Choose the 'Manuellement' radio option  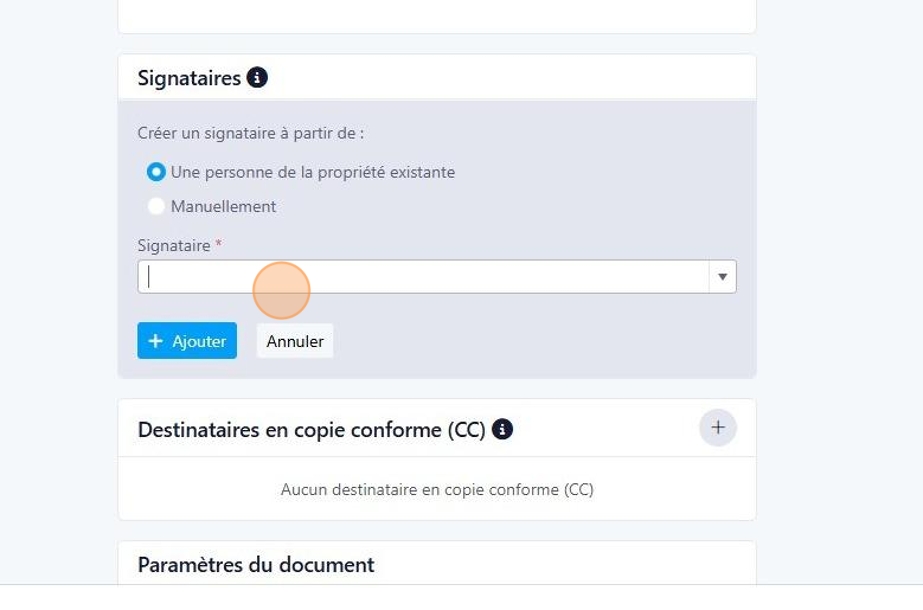click(156, 206)
